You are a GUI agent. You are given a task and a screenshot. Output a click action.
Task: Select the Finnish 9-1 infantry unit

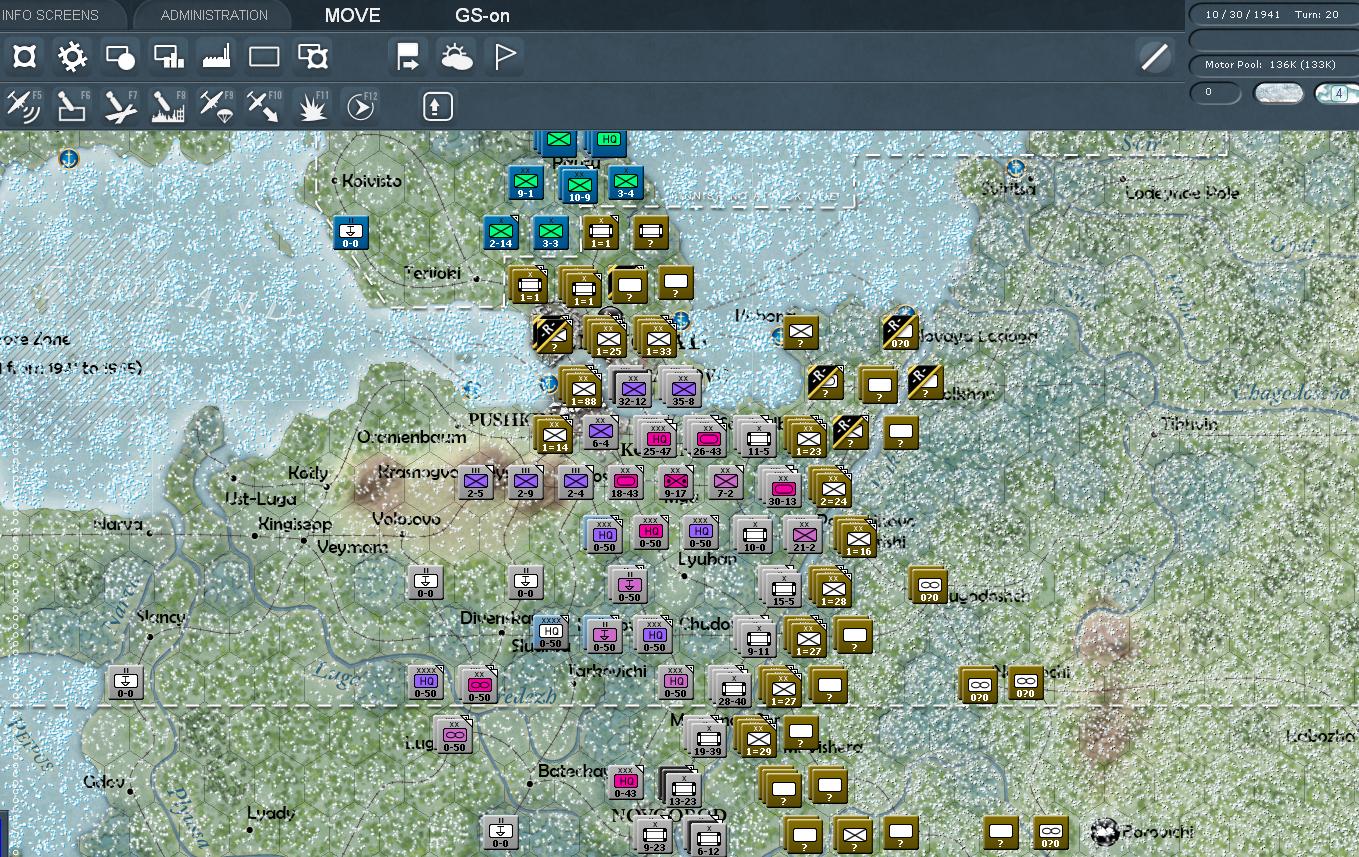(x=526, y=183)
